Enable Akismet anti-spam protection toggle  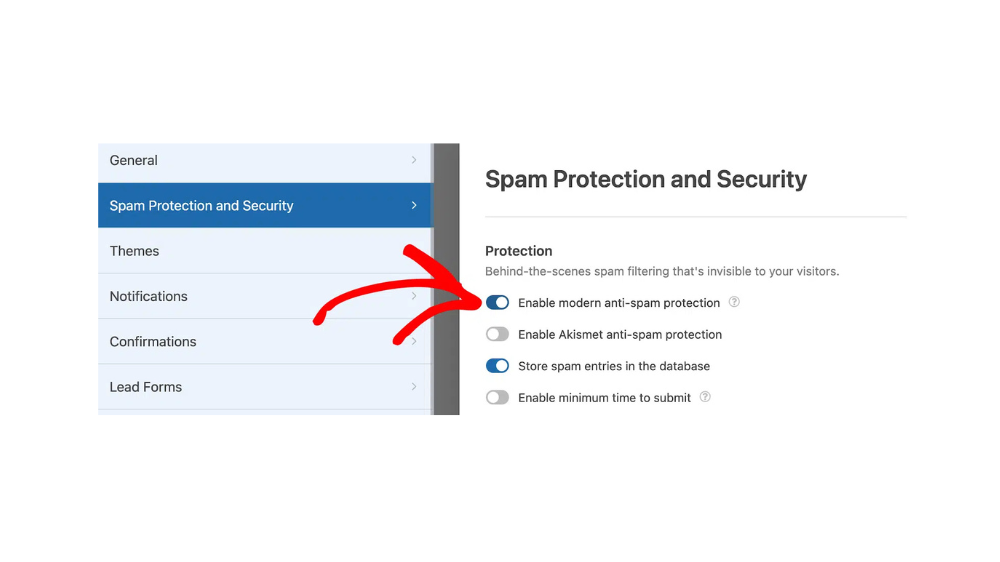(497, 334)
